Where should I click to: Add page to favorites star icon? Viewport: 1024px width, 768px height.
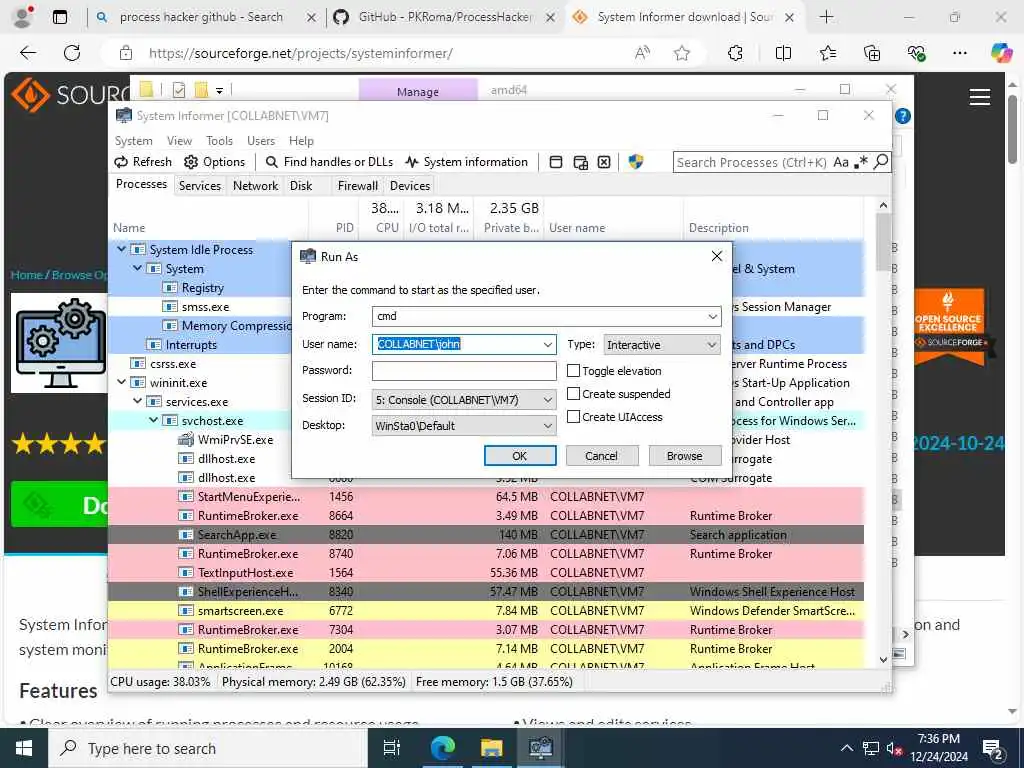point(682,53)
